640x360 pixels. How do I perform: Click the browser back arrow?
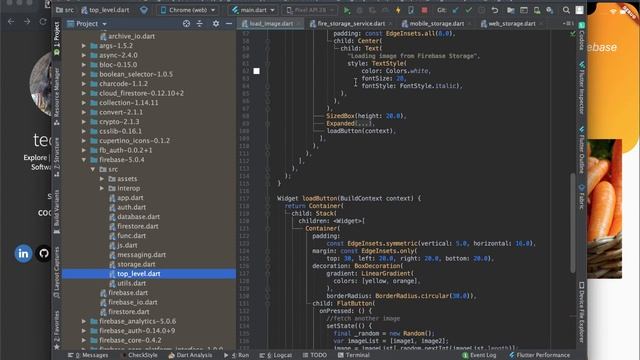tap(11, 21)
